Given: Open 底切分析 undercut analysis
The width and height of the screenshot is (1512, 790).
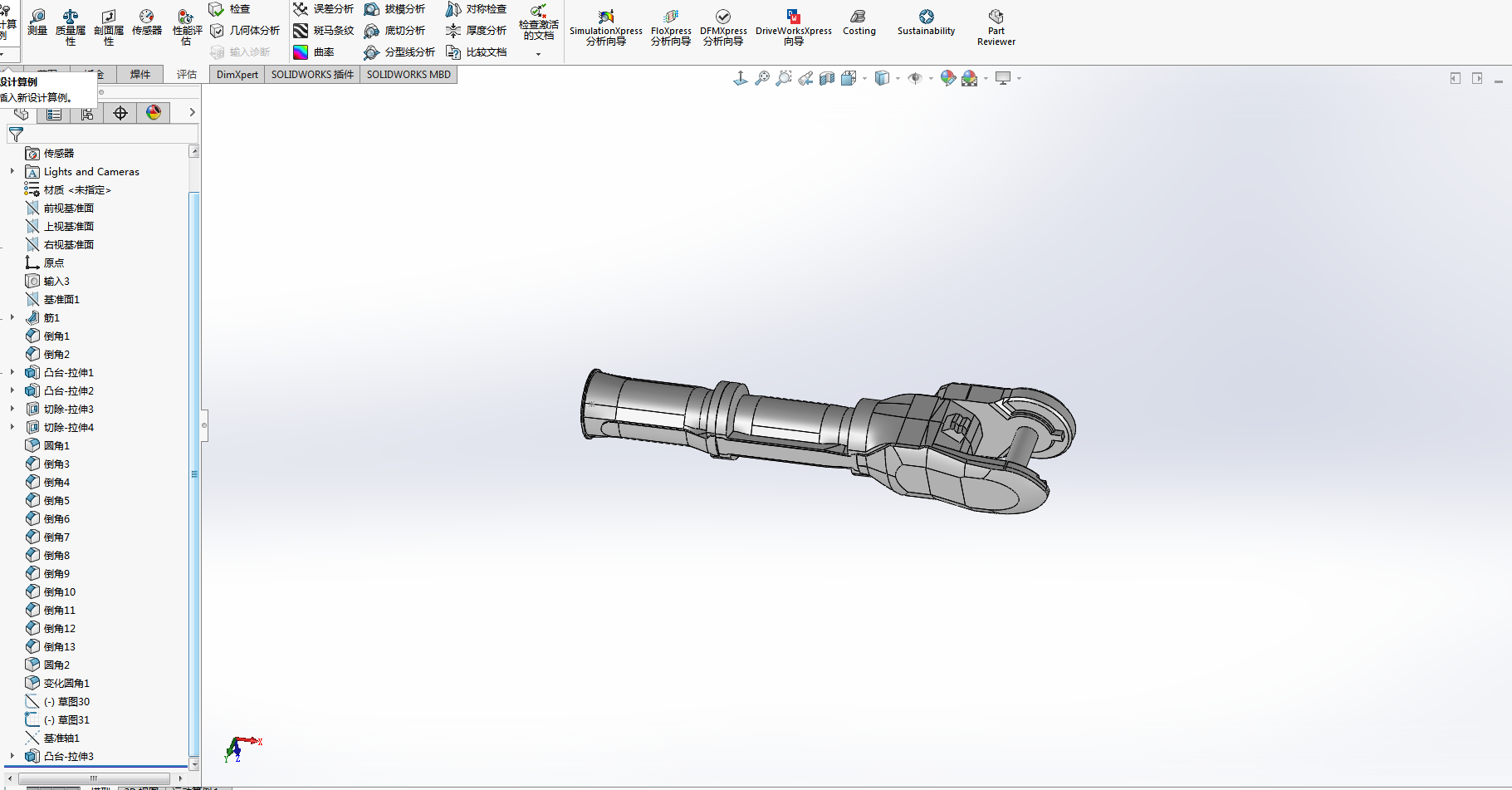Looking at the screenshot, I should point(394,31).
